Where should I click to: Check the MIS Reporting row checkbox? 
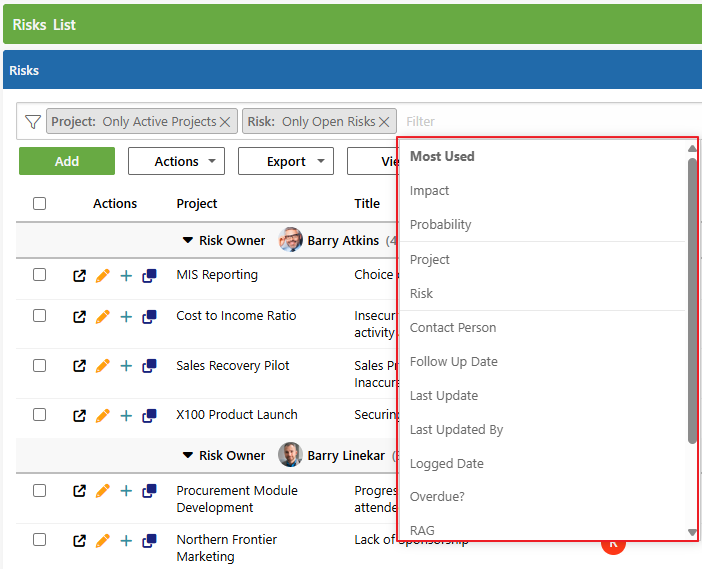coord(39,274)
